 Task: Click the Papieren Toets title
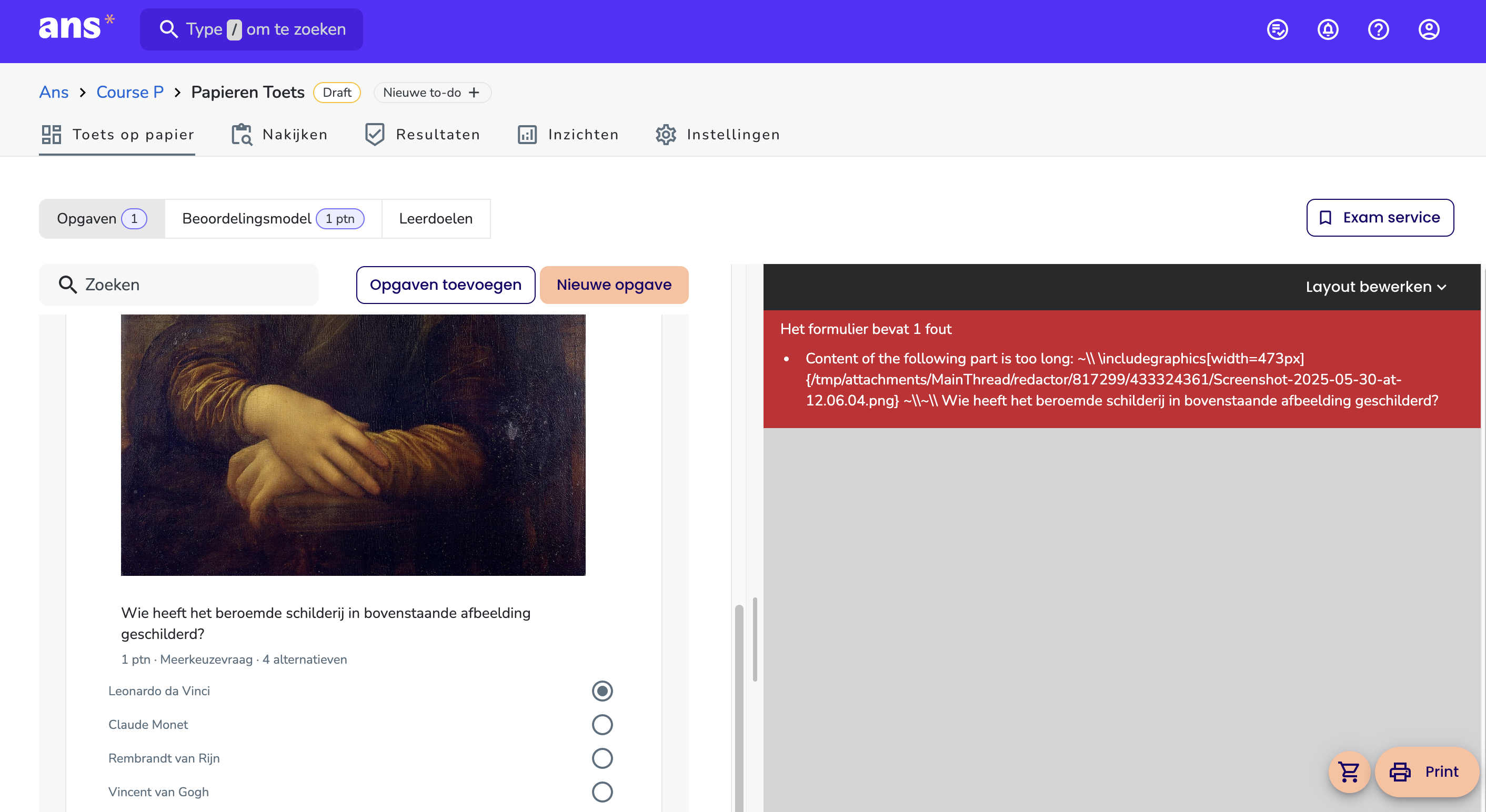pyautogui.click(x=247, y=92)
